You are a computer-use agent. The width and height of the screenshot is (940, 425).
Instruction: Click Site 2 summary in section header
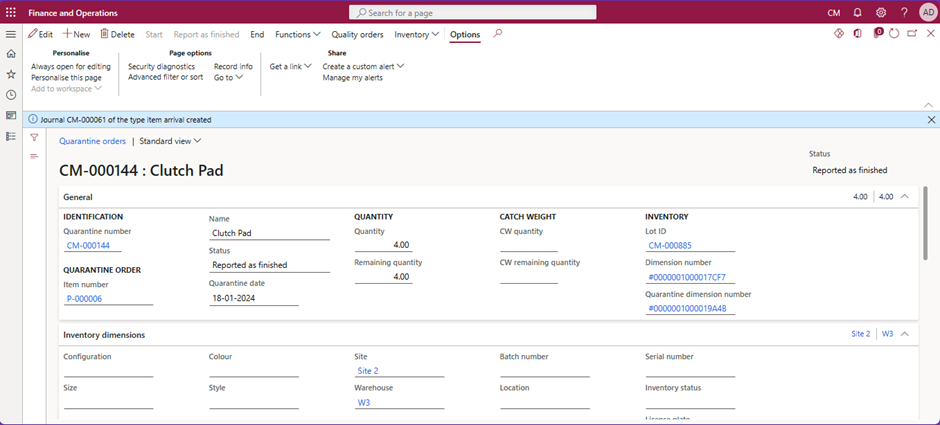tap(860, 334)
